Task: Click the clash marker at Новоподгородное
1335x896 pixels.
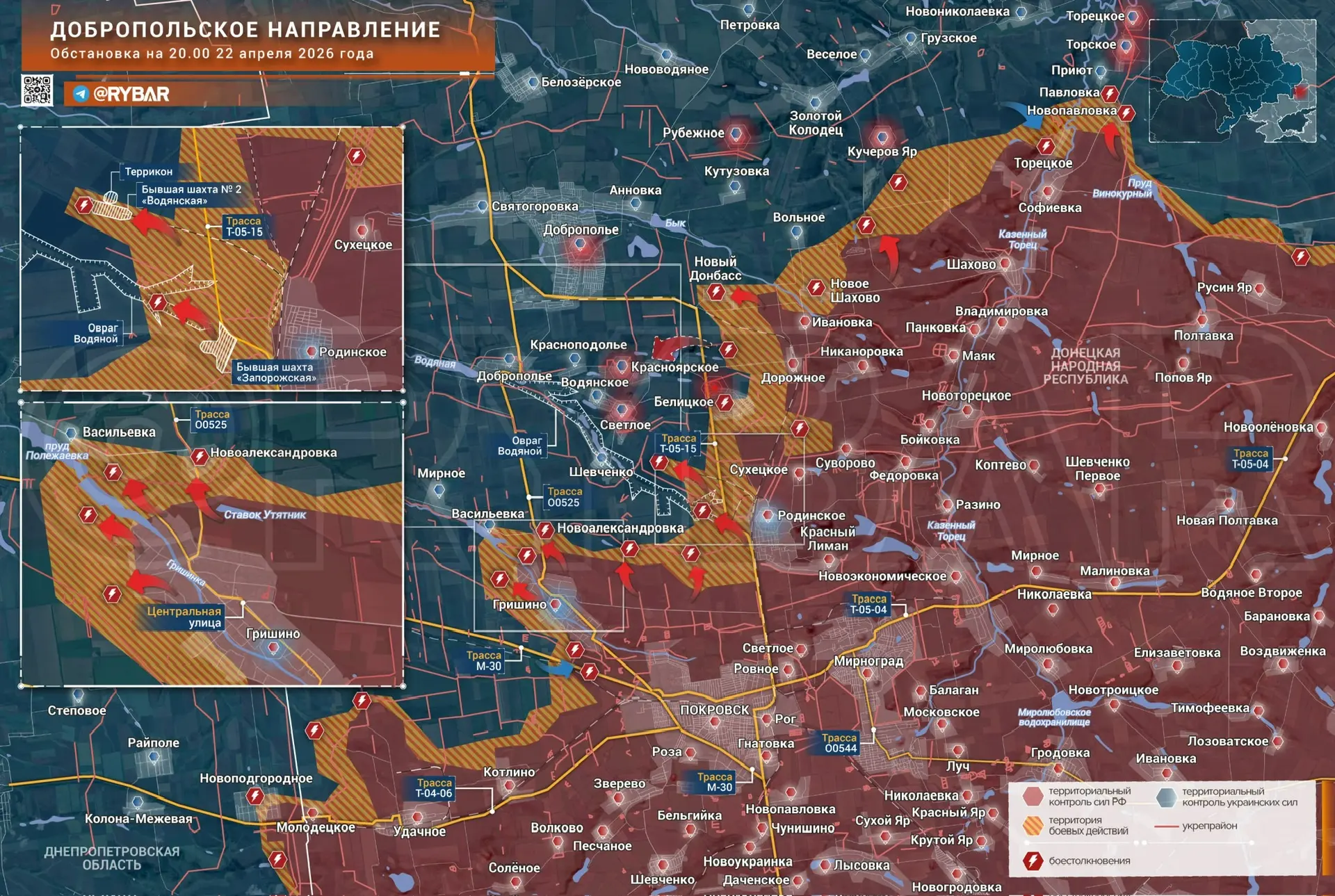Action: (x=256, y=796)
